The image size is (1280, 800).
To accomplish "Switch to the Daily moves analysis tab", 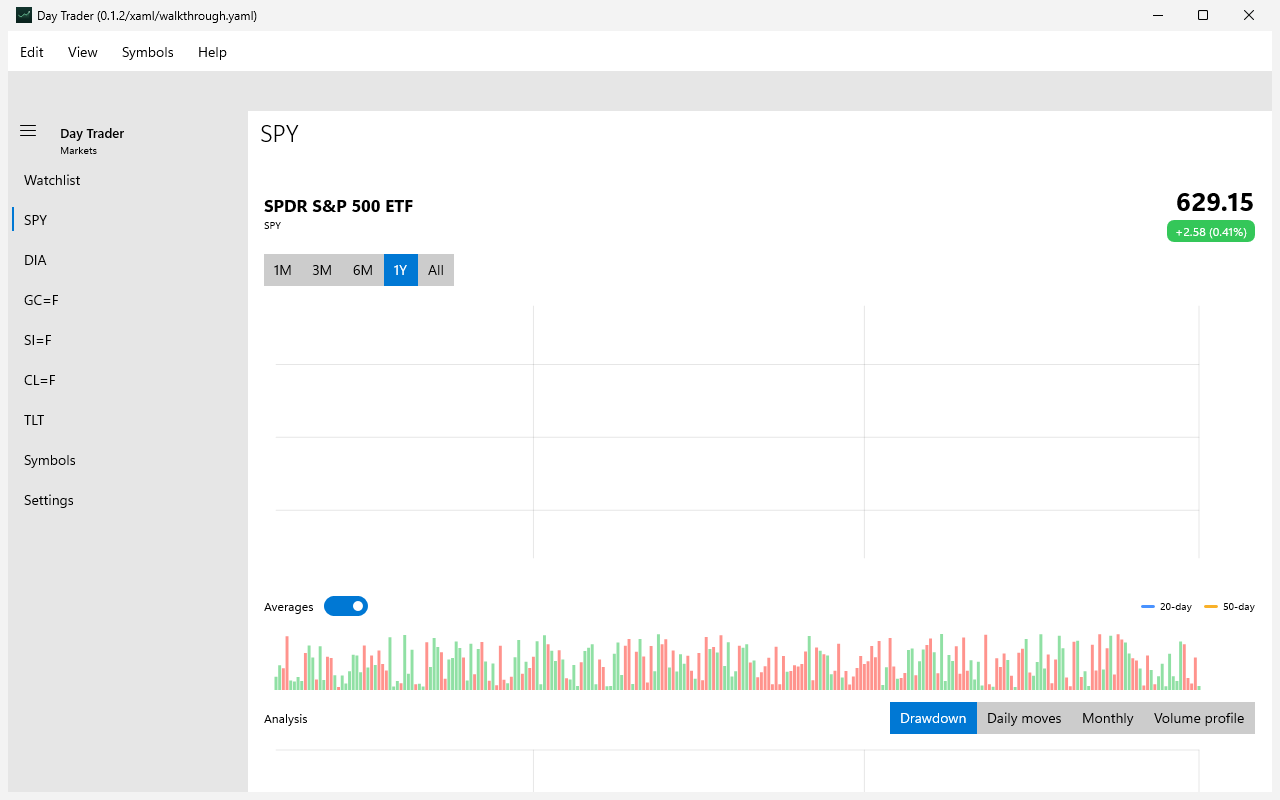I will (1024, 718).
